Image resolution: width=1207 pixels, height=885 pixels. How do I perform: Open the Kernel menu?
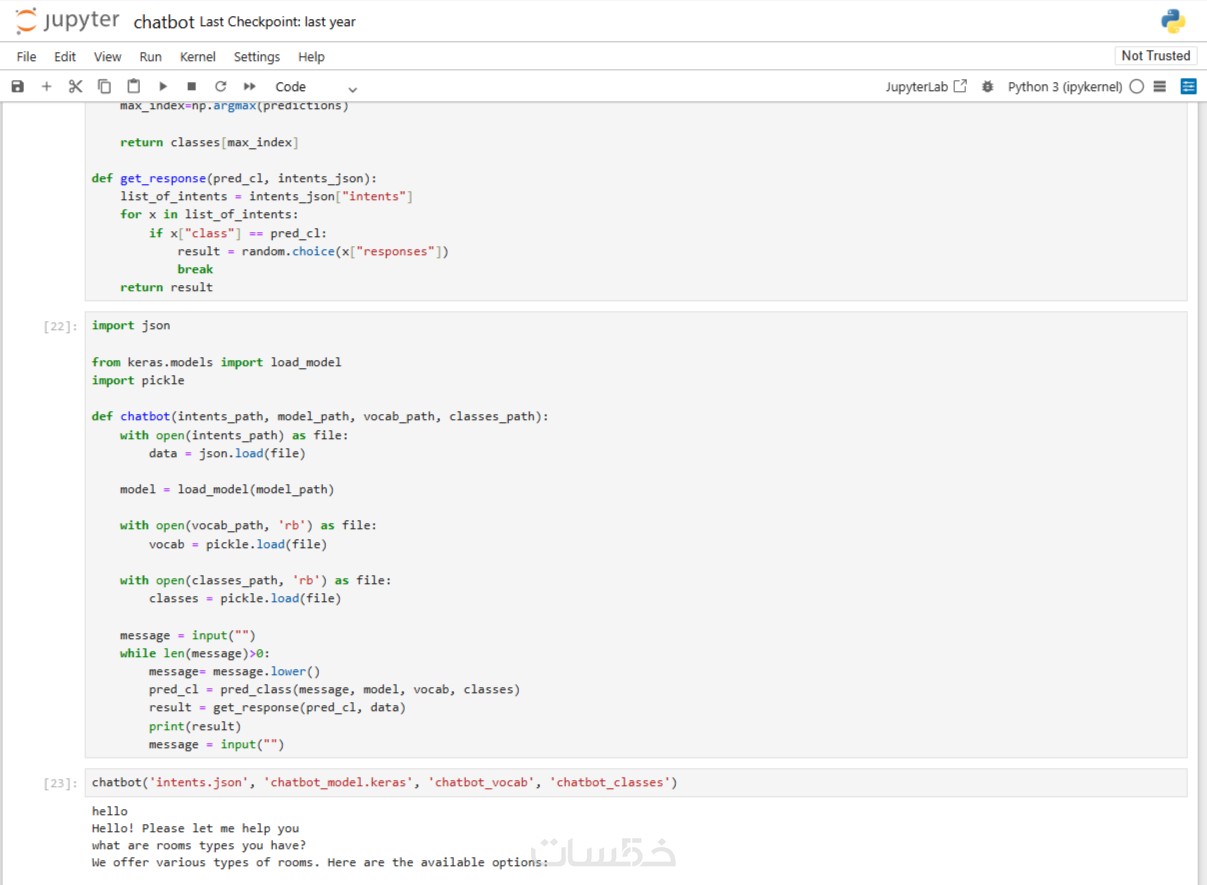coord(197,57)
